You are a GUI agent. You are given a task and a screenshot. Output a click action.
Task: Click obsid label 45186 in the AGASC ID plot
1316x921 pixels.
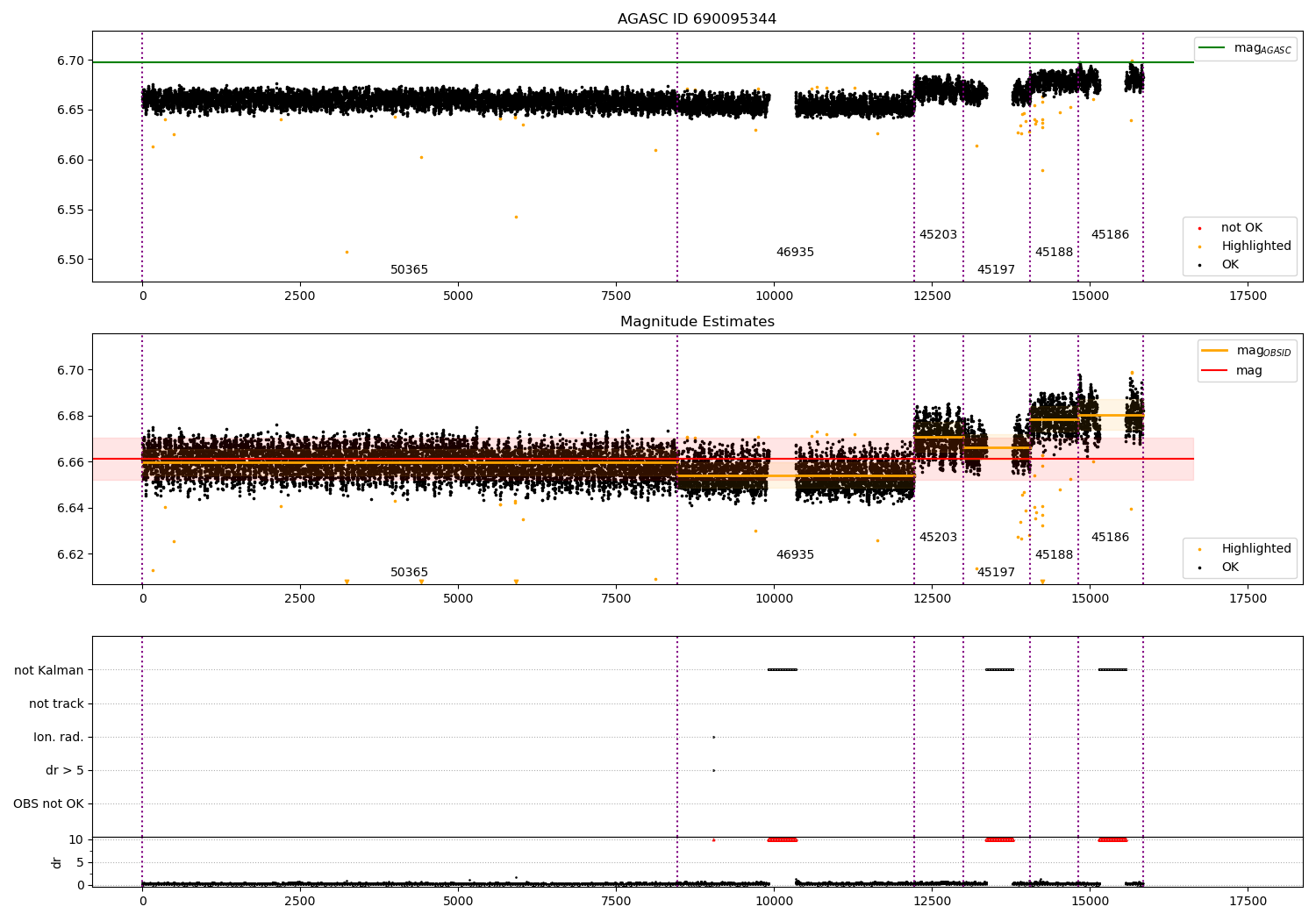[1110, 235]
